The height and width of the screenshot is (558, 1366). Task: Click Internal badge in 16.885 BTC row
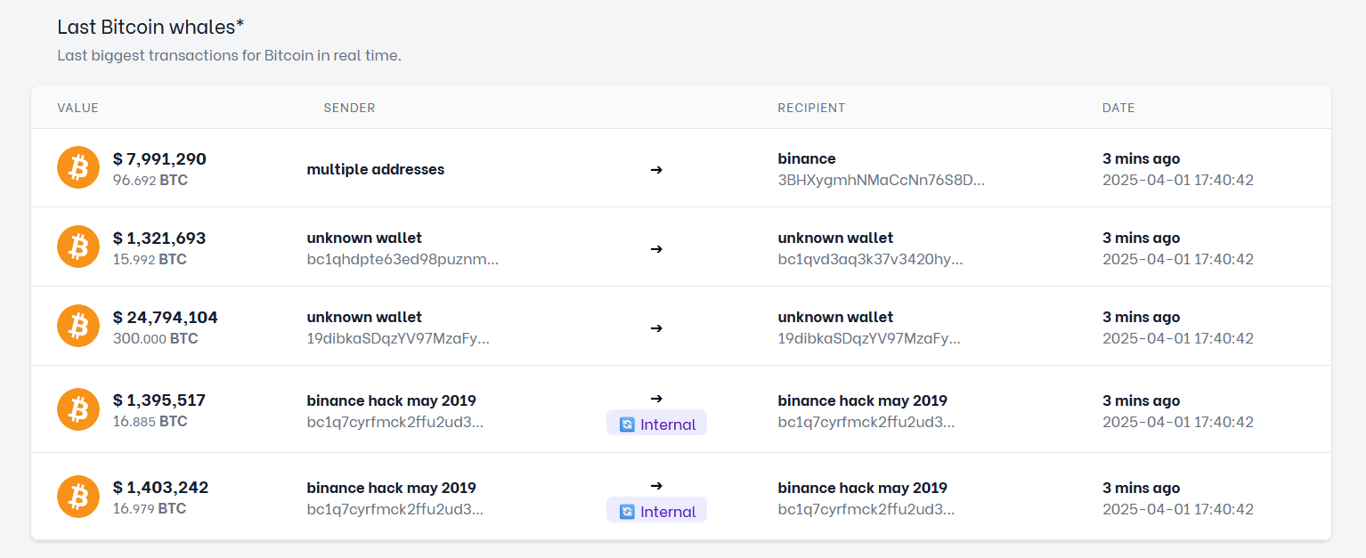pyautogui.click(x=656, y=424)
